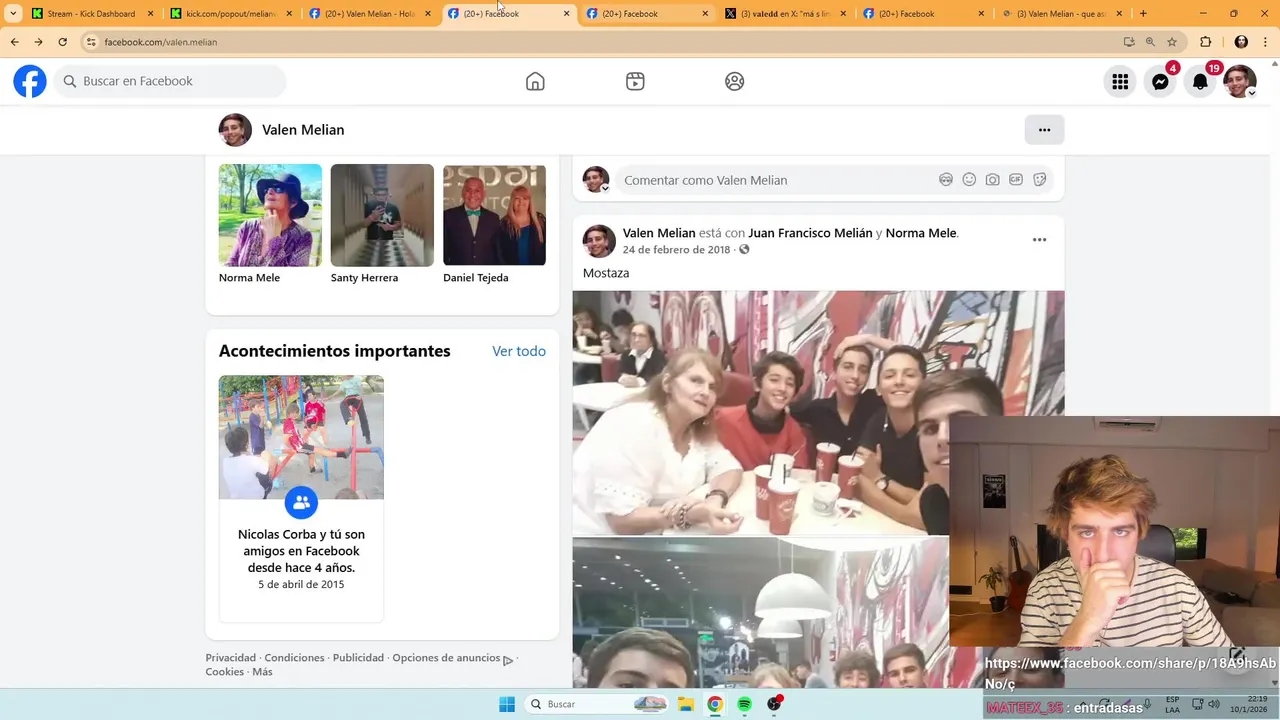Attach a photo with camera icon
Image resolution: width=1280 pixels, height=720 pixels.
(x=992, y=180)
